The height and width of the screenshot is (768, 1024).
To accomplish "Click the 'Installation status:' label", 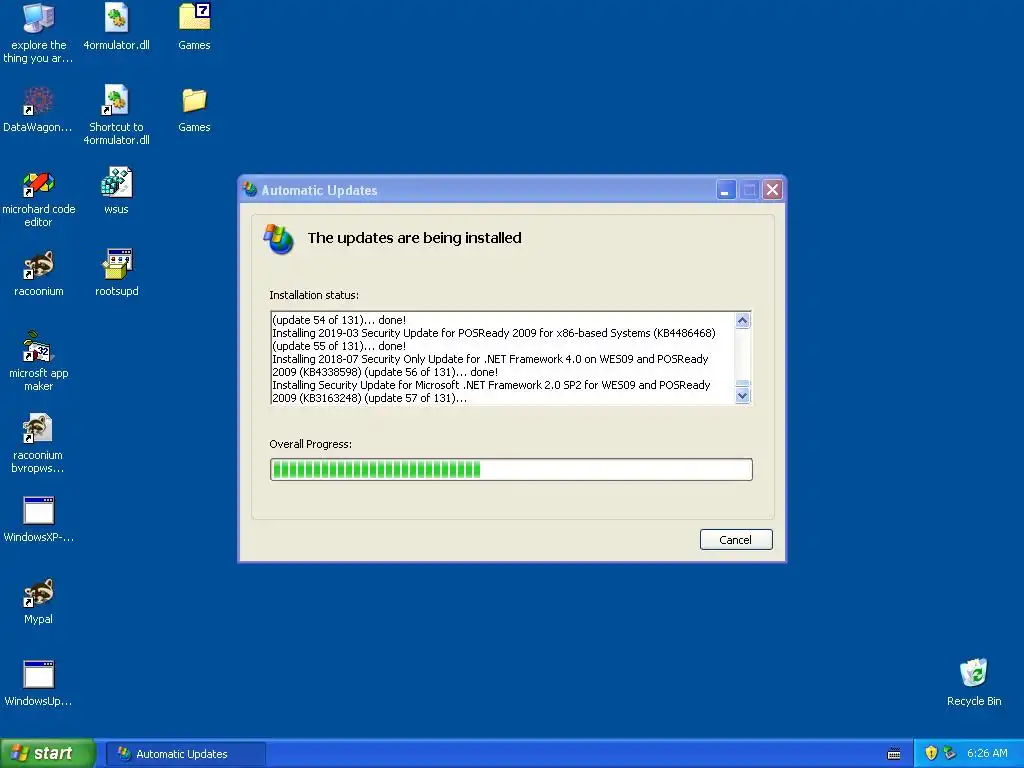I will tap(314, 295).
